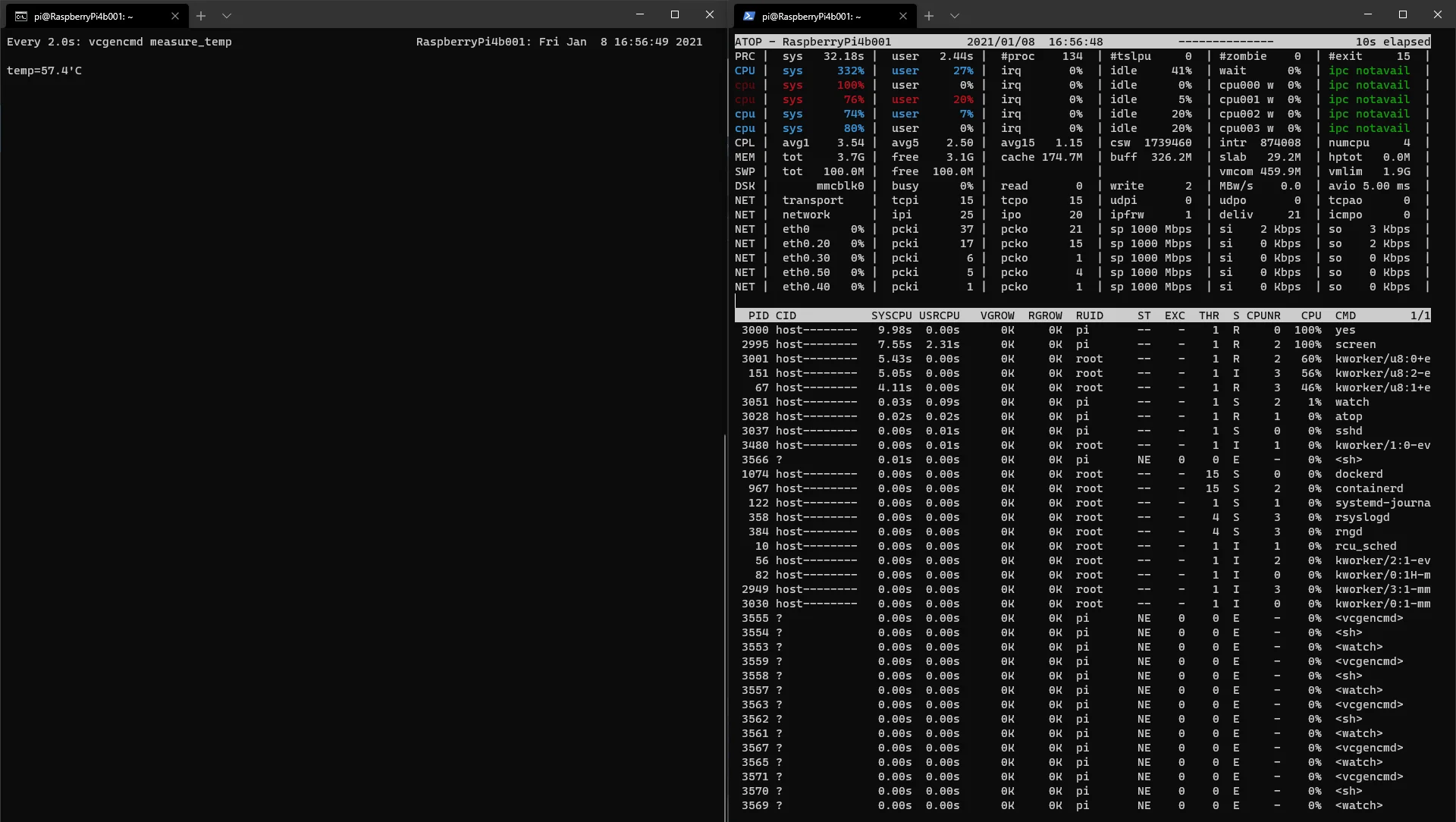The width and height of the screenshot is (1456, 822).
Task: Open a new tab in the vcgencmd watch window
Action: (x=201, y=15)
